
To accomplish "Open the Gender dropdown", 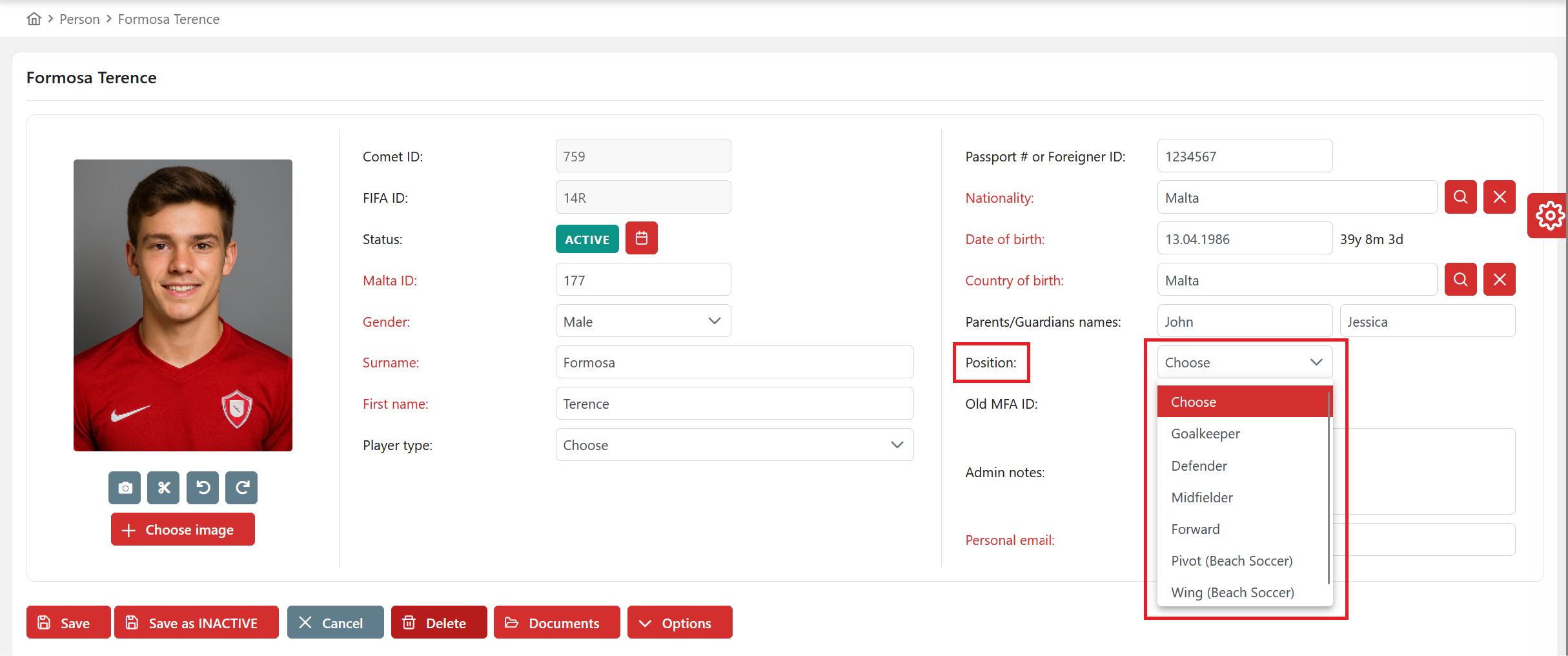I will pos(642,321).
